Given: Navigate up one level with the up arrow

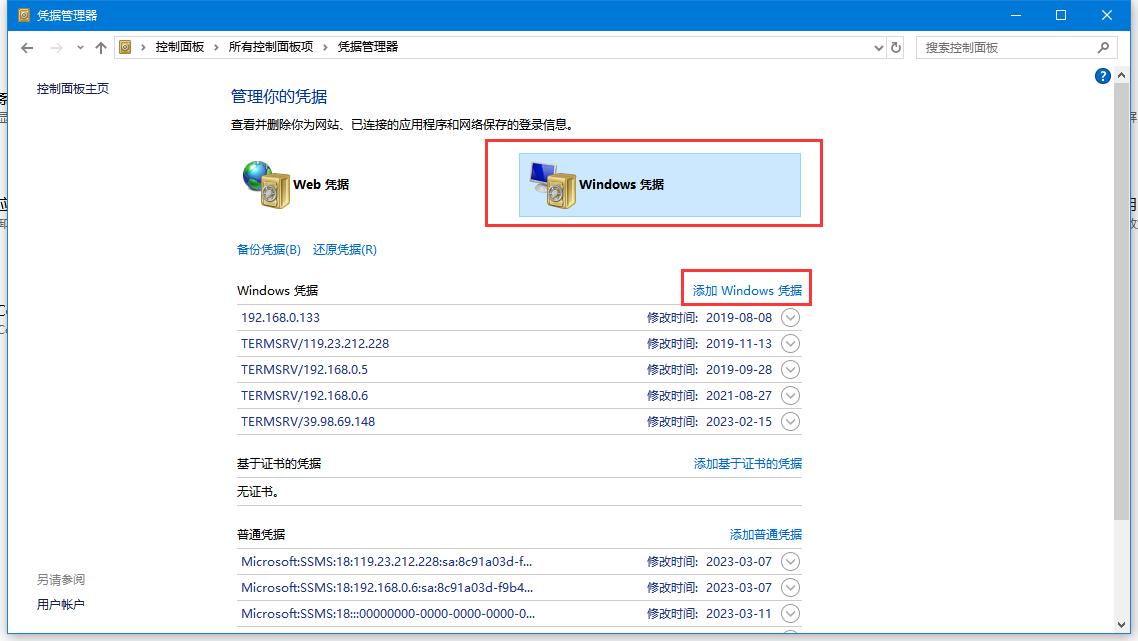Looking at the screenshot, I should tap(100, 47).
